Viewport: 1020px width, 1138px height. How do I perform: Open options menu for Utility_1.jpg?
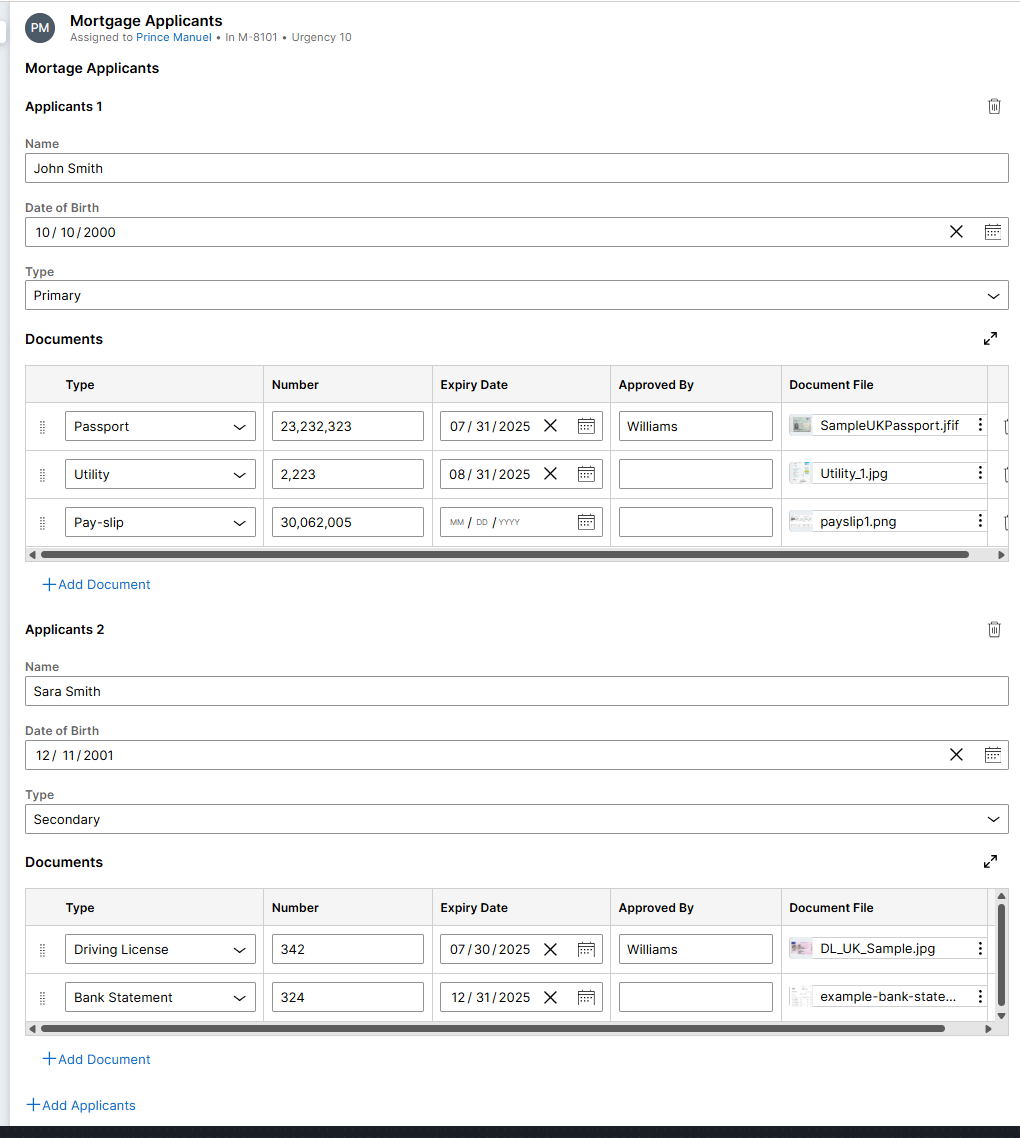point(978,473)
